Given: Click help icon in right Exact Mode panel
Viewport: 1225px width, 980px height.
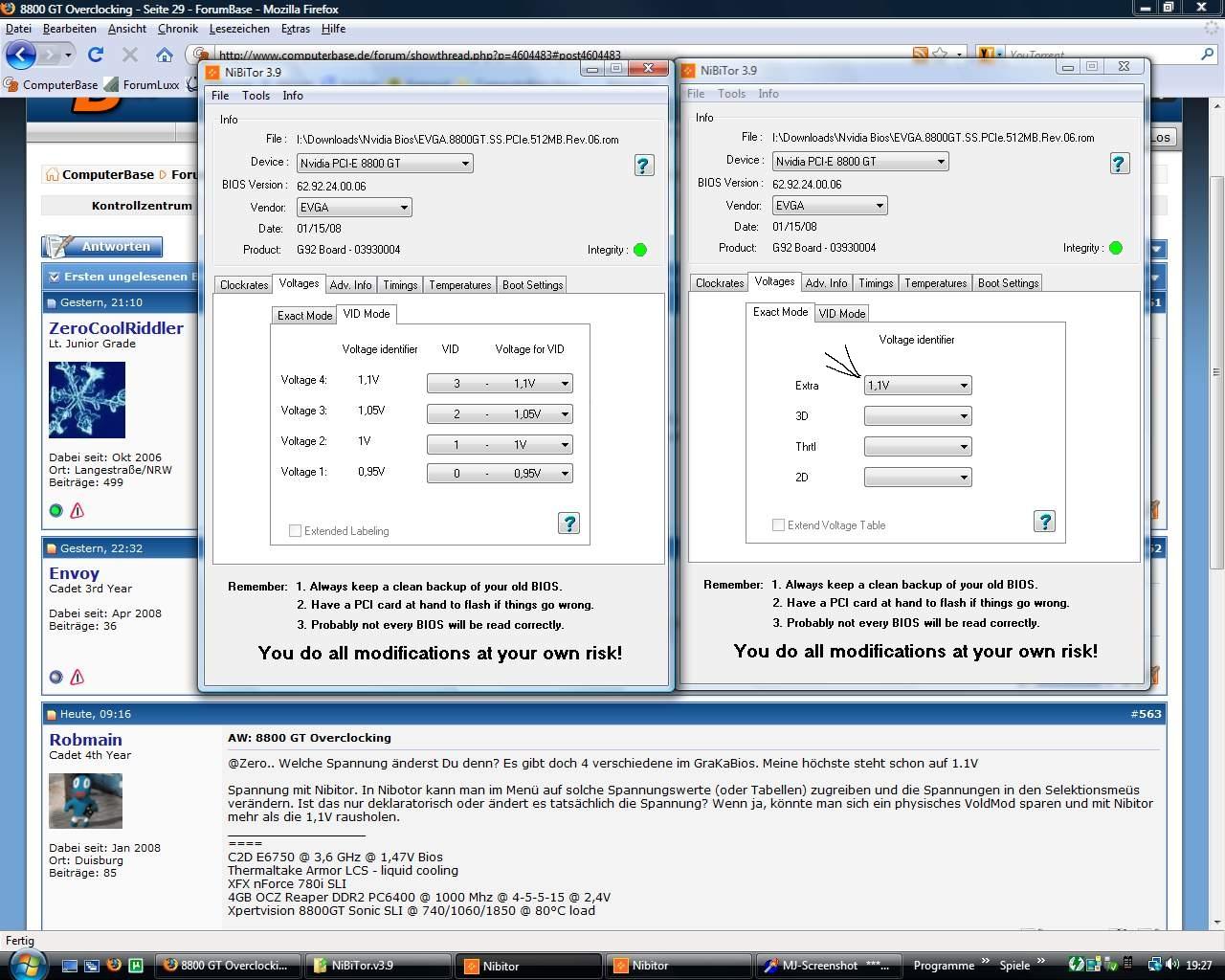Looking at the screenshot, I should point(1044,522).
